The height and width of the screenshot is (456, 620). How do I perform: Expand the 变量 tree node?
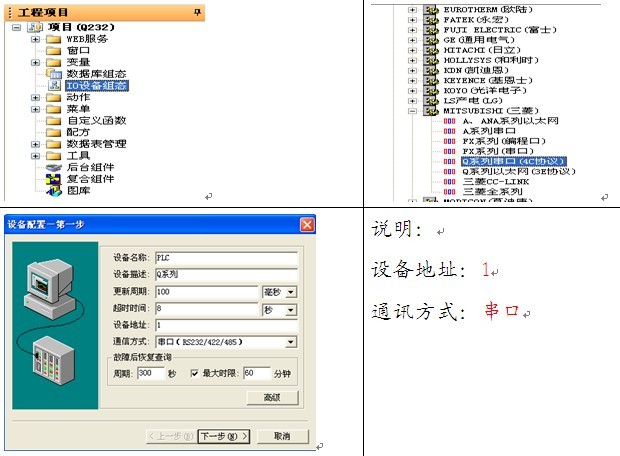coord(35,62)
